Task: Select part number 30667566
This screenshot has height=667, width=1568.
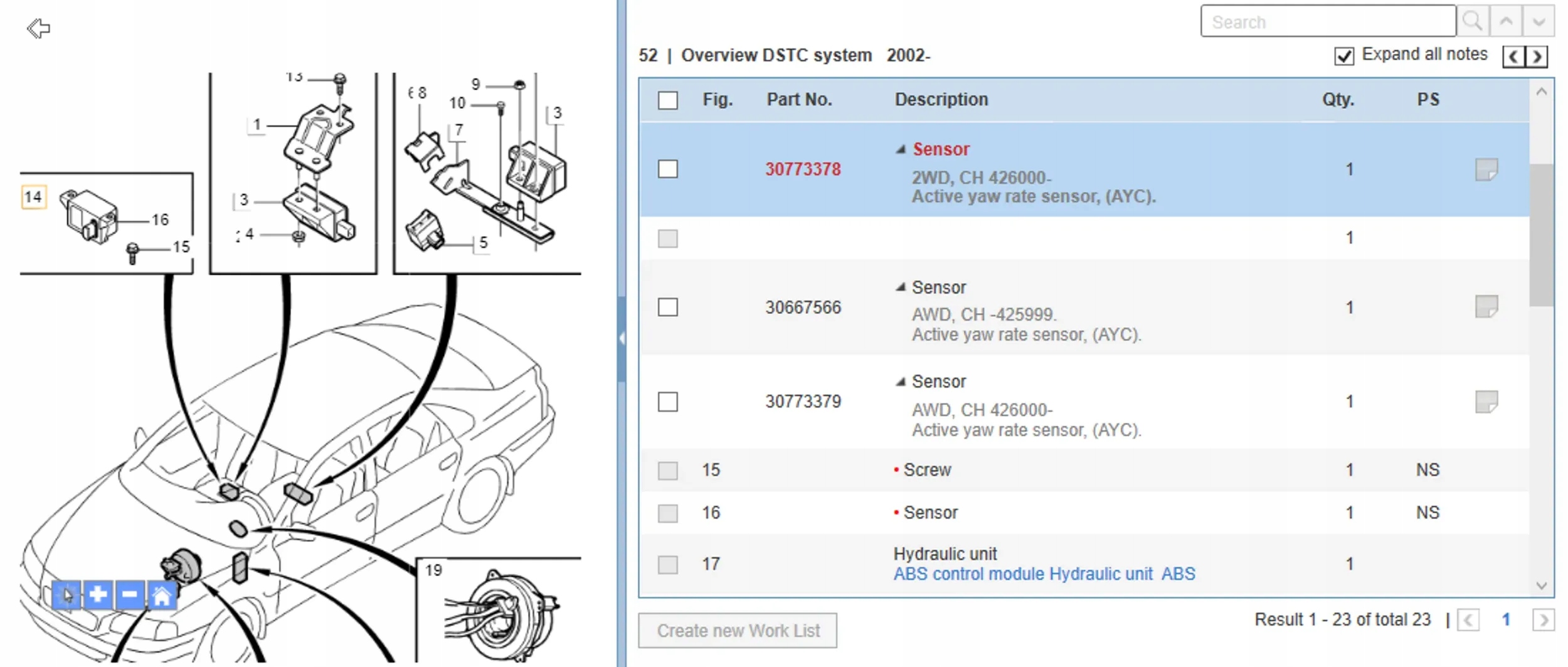Action: point(803,307)
